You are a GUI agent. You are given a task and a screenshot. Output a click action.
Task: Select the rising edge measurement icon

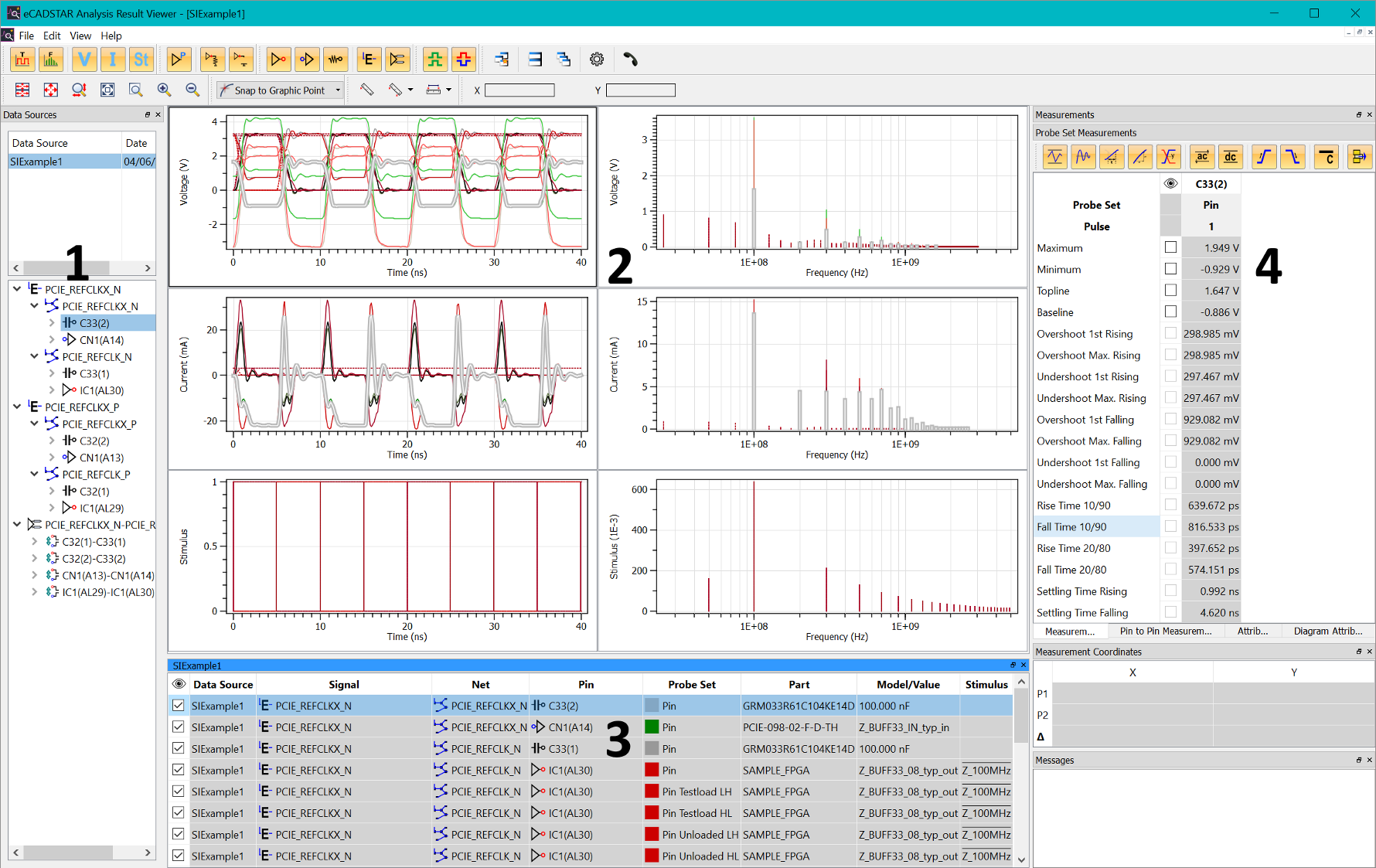coord(1265,156)
